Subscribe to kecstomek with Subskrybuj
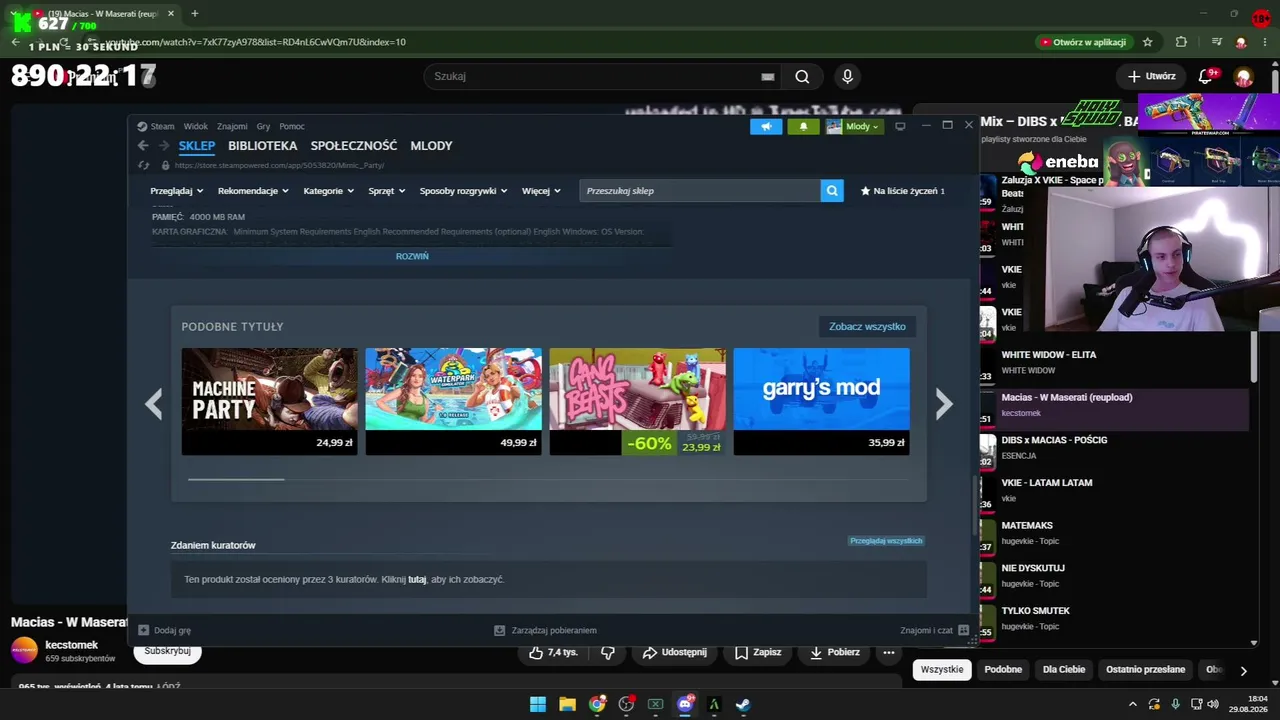The height and width of the screenshot is (720, 1280). (x=167, y=652)
